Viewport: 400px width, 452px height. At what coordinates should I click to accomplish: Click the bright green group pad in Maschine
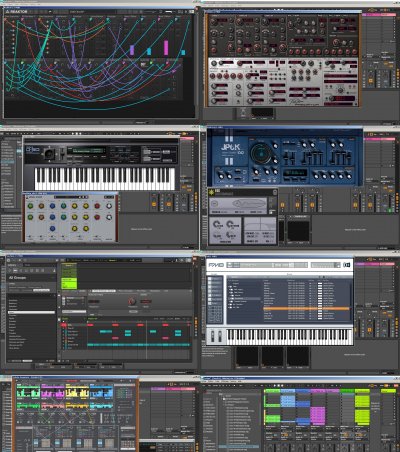pyautogui.click(x=69, y=283)
